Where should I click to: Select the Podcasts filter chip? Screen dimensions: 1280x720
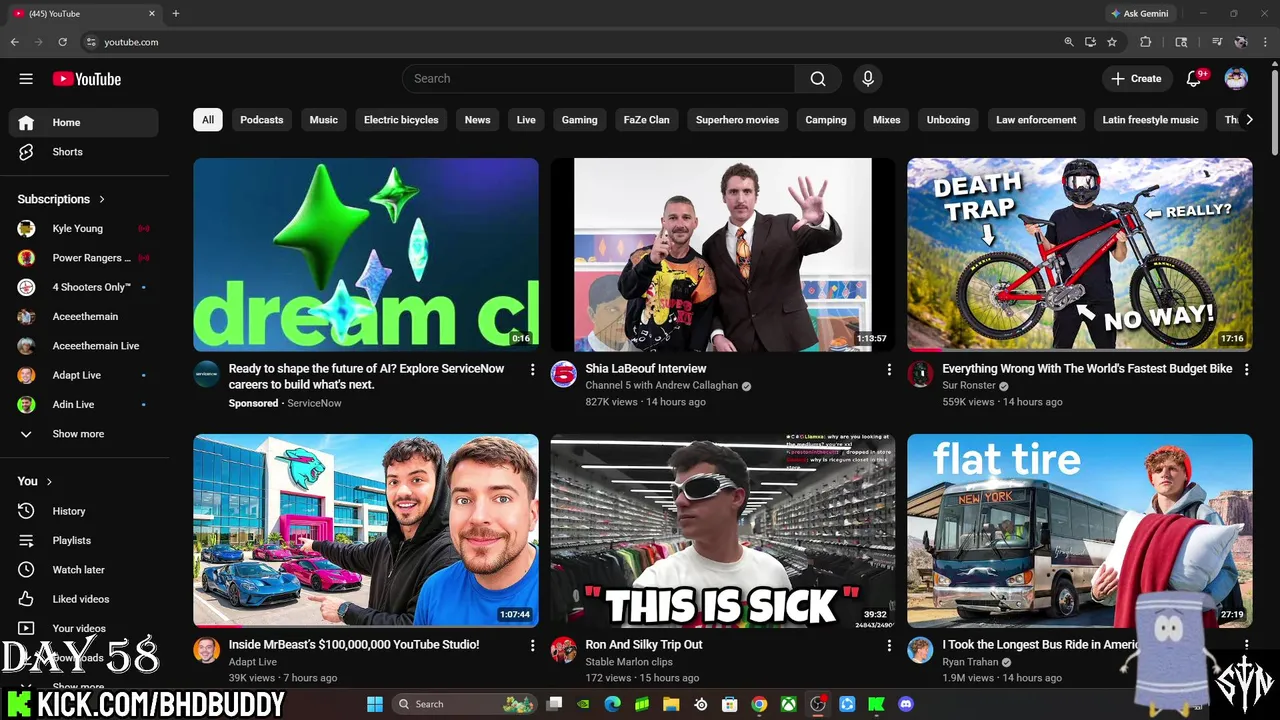click(262, 120)
